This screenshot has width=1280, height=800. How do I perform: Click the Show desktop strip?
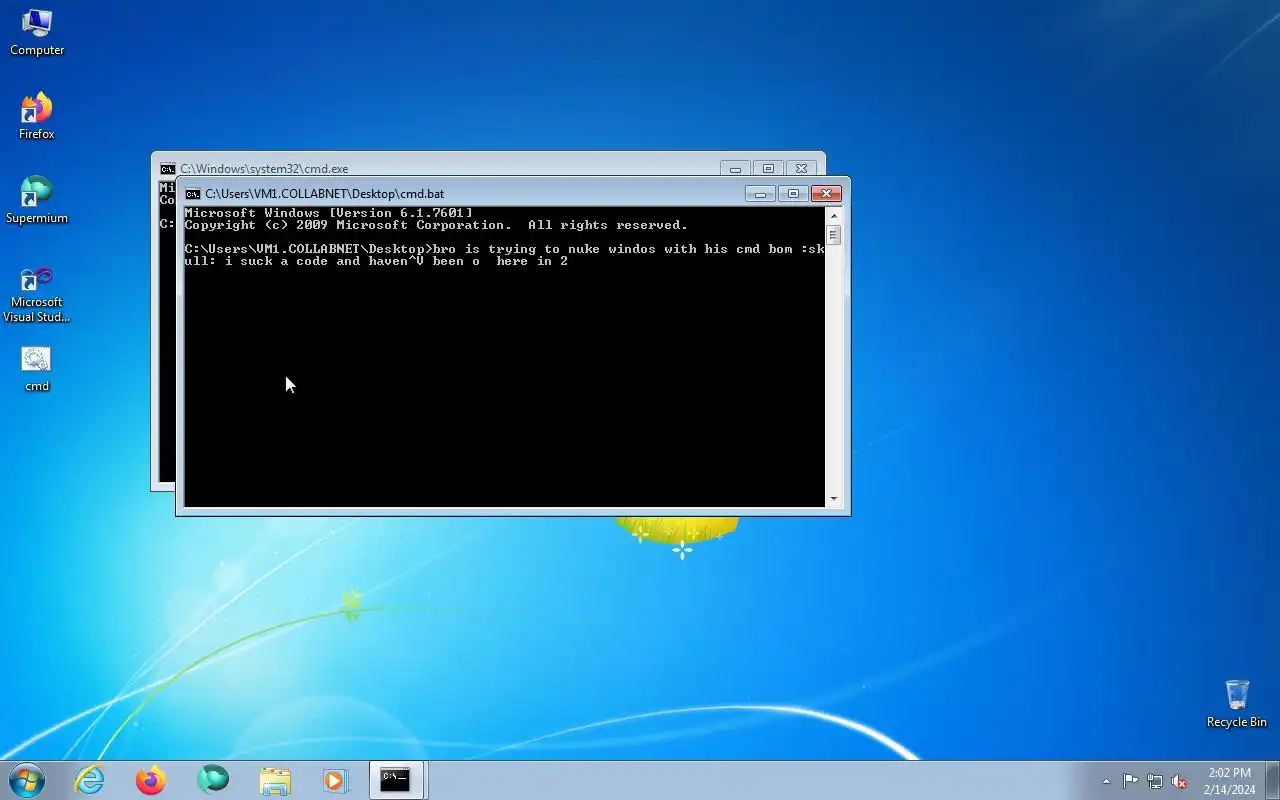(x=1273, y=781)
